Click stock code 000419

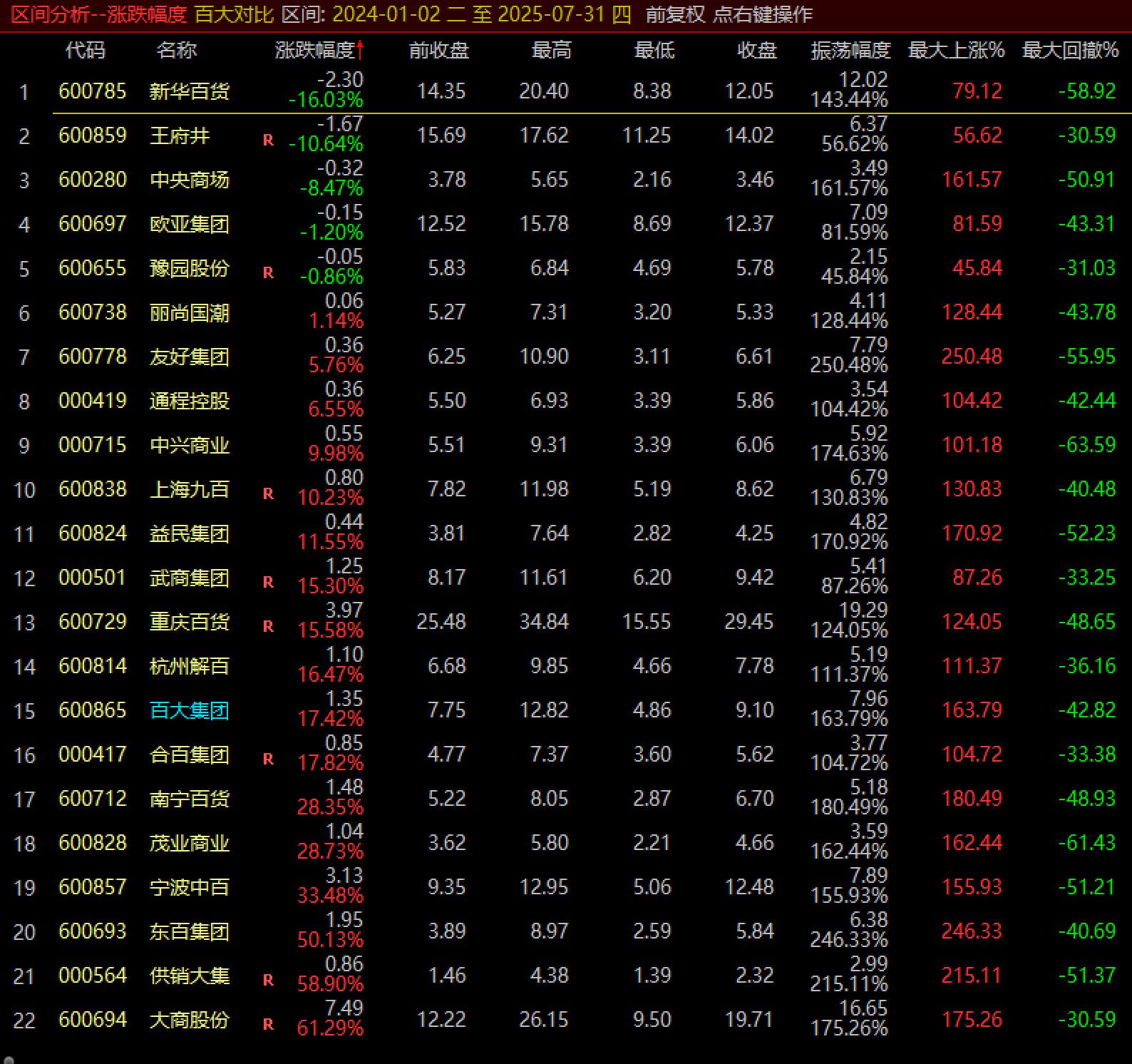coord(93,401)
